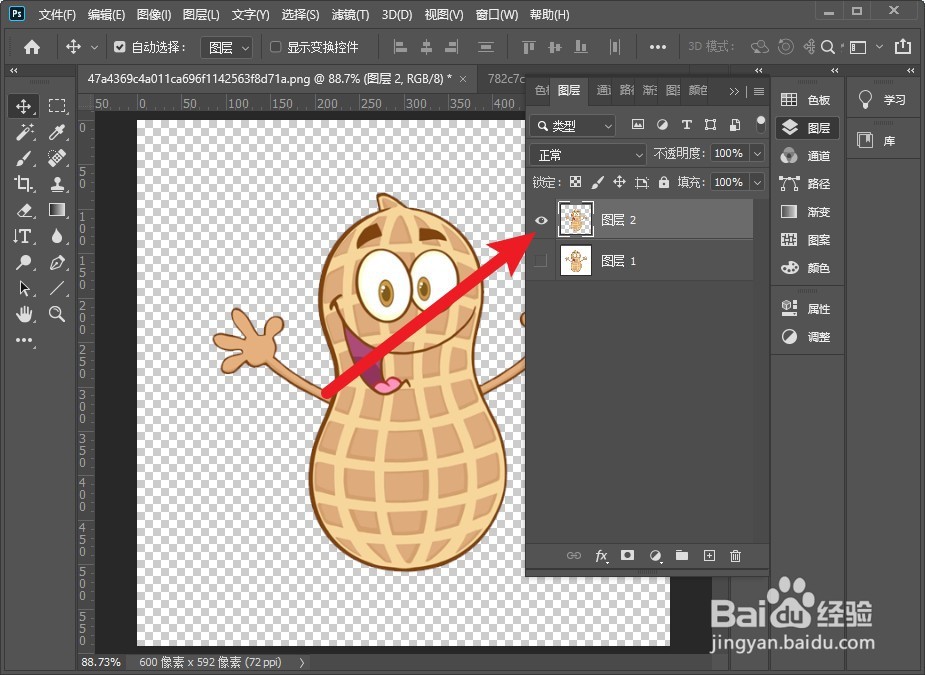
Task: Hide 图层 2 using the eye icon
Action: [541, 220]
